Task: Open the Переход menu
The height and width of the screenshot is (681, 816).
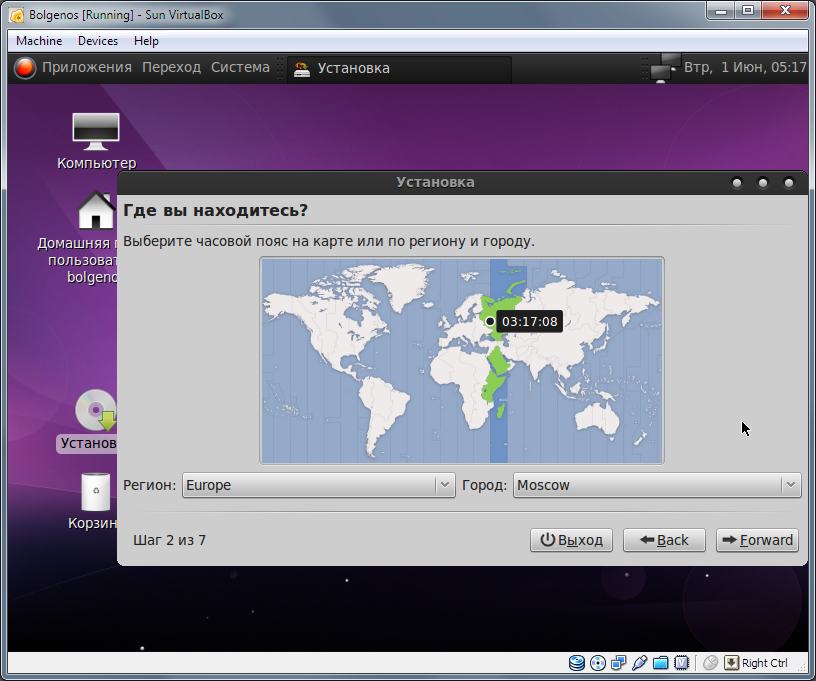Action: (171, 68)
